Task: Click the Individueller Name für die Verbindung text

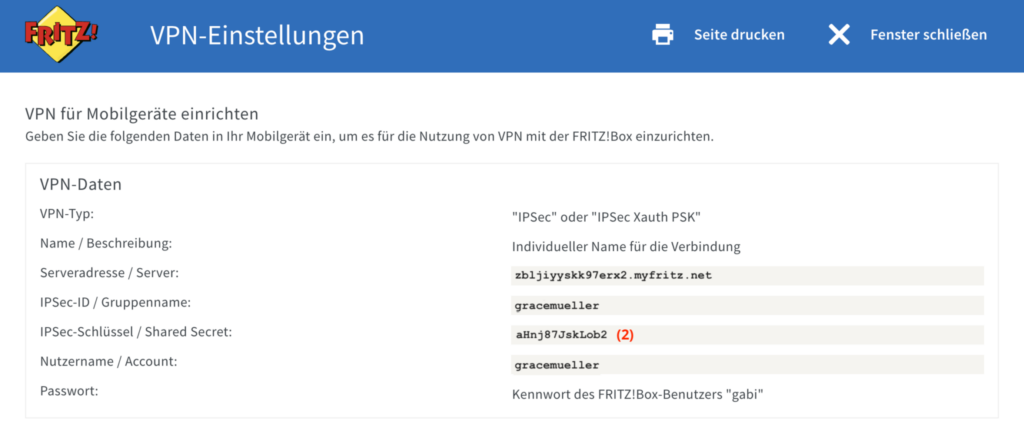Action: [x=626, y=247]
